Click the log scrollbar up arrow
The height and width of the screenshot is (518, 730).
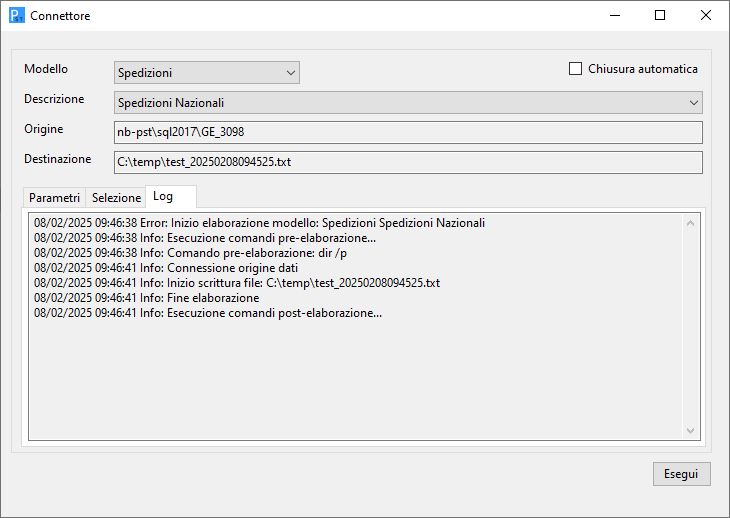(690, 223)
